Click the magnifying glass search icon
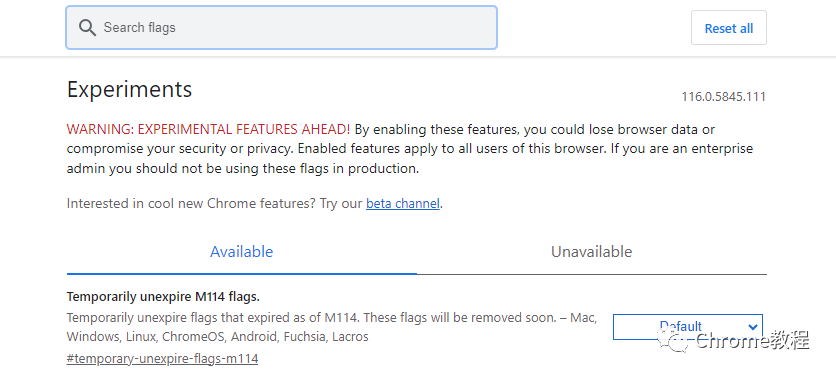The width and height of the screenshot is (836, 376). pyautogui.click(x=87, y=28)
